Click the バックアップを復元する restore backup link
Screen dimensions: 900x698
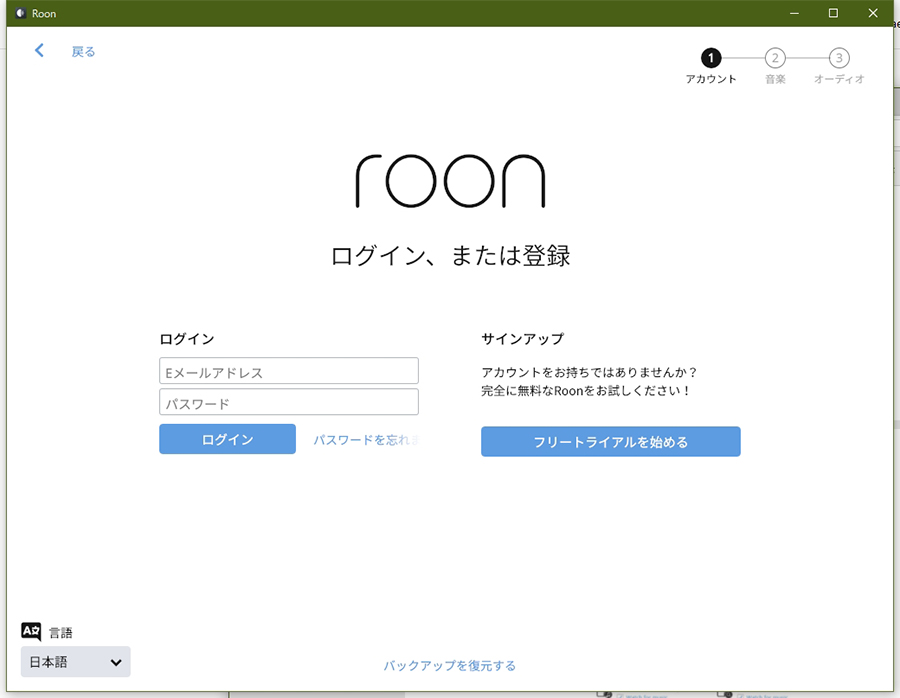(450, 665)
